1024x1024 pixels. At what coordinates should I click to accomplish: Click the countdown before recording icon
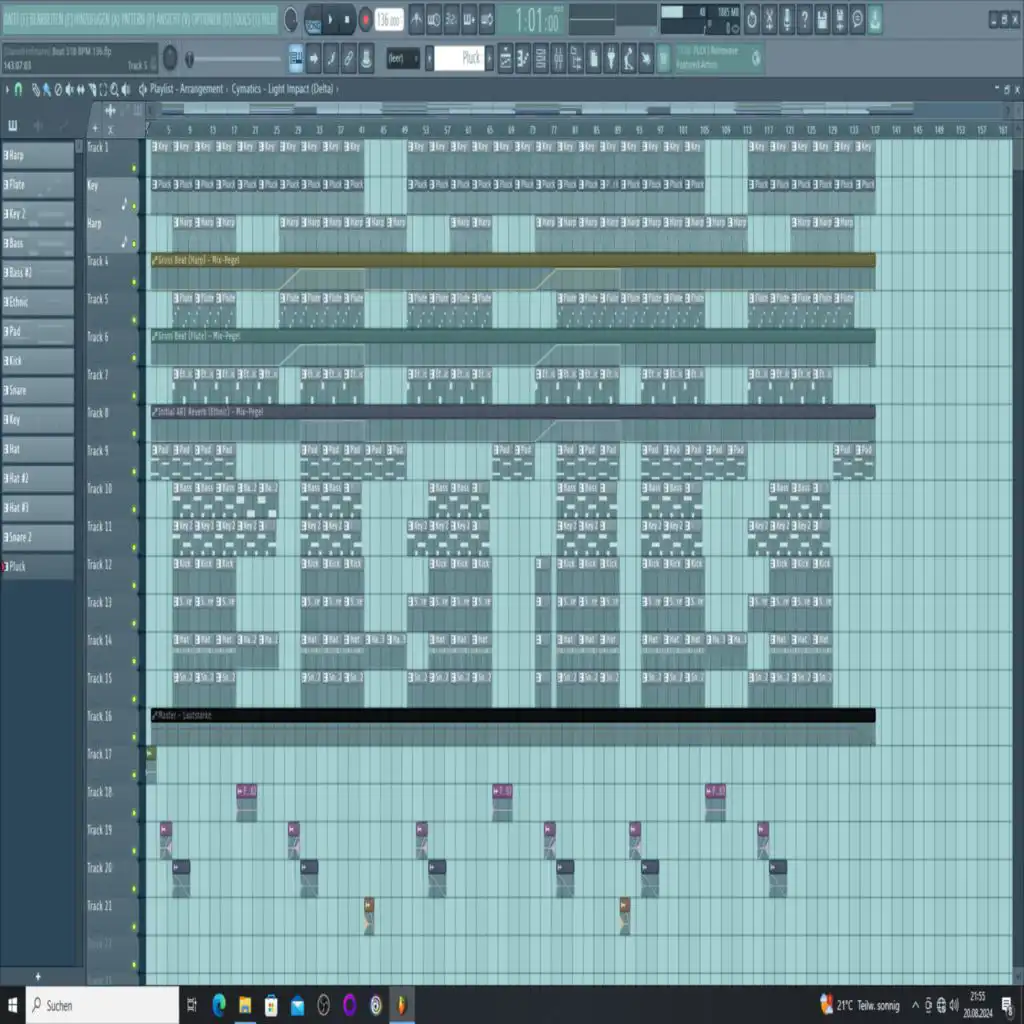coord(451,20)
